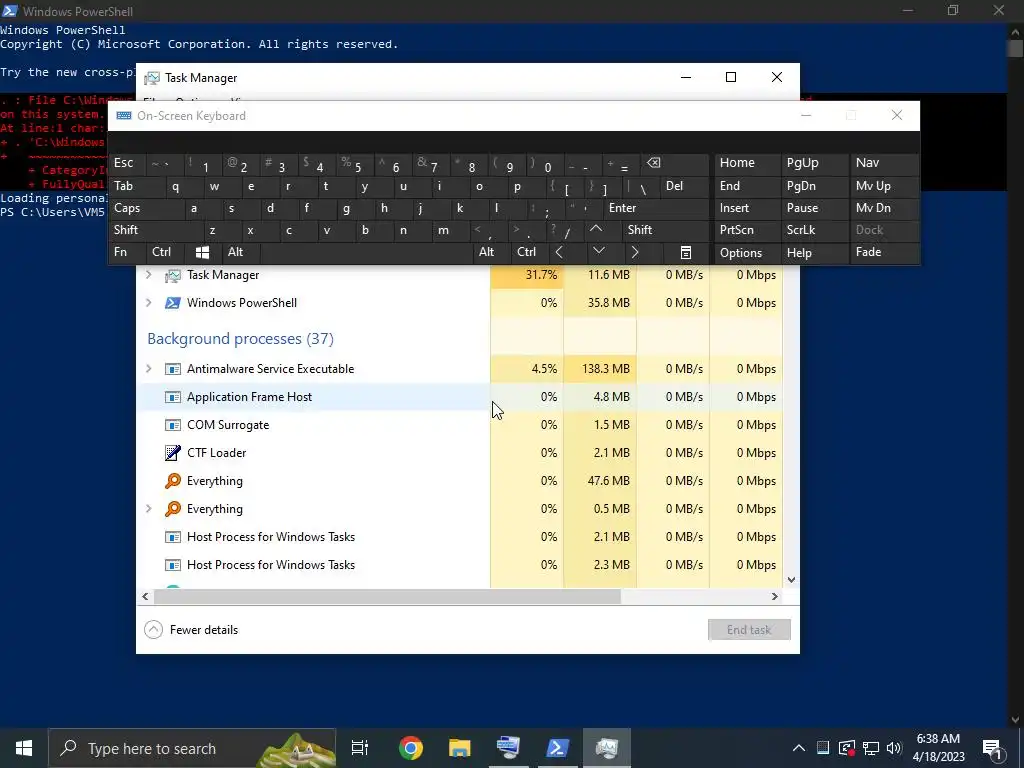The height and width of the screenshot is (768, 1024).
Task: Click the Background processes (37) heading
Action: click(240, 339)
